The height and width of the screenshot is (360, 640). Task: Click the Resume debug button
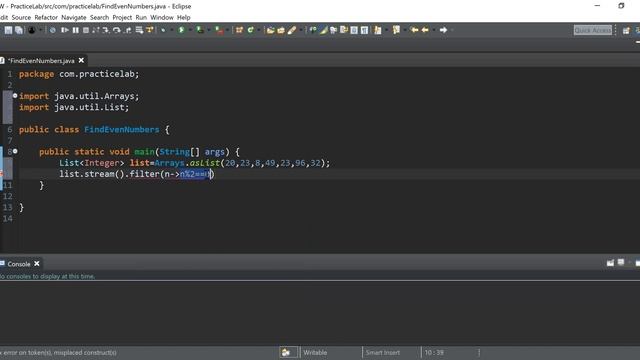64,30
